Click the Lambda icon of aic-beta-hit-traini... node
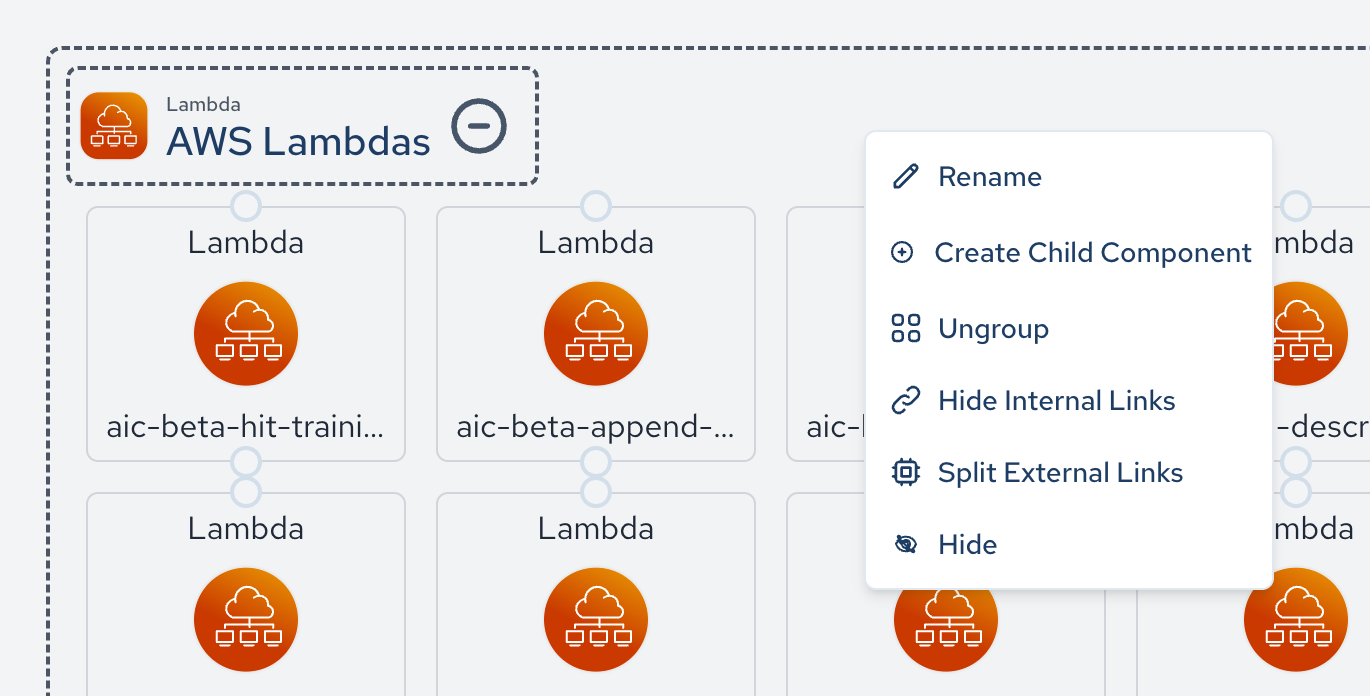Screen dimensions: 1370x696 click(x=246, y=334)
